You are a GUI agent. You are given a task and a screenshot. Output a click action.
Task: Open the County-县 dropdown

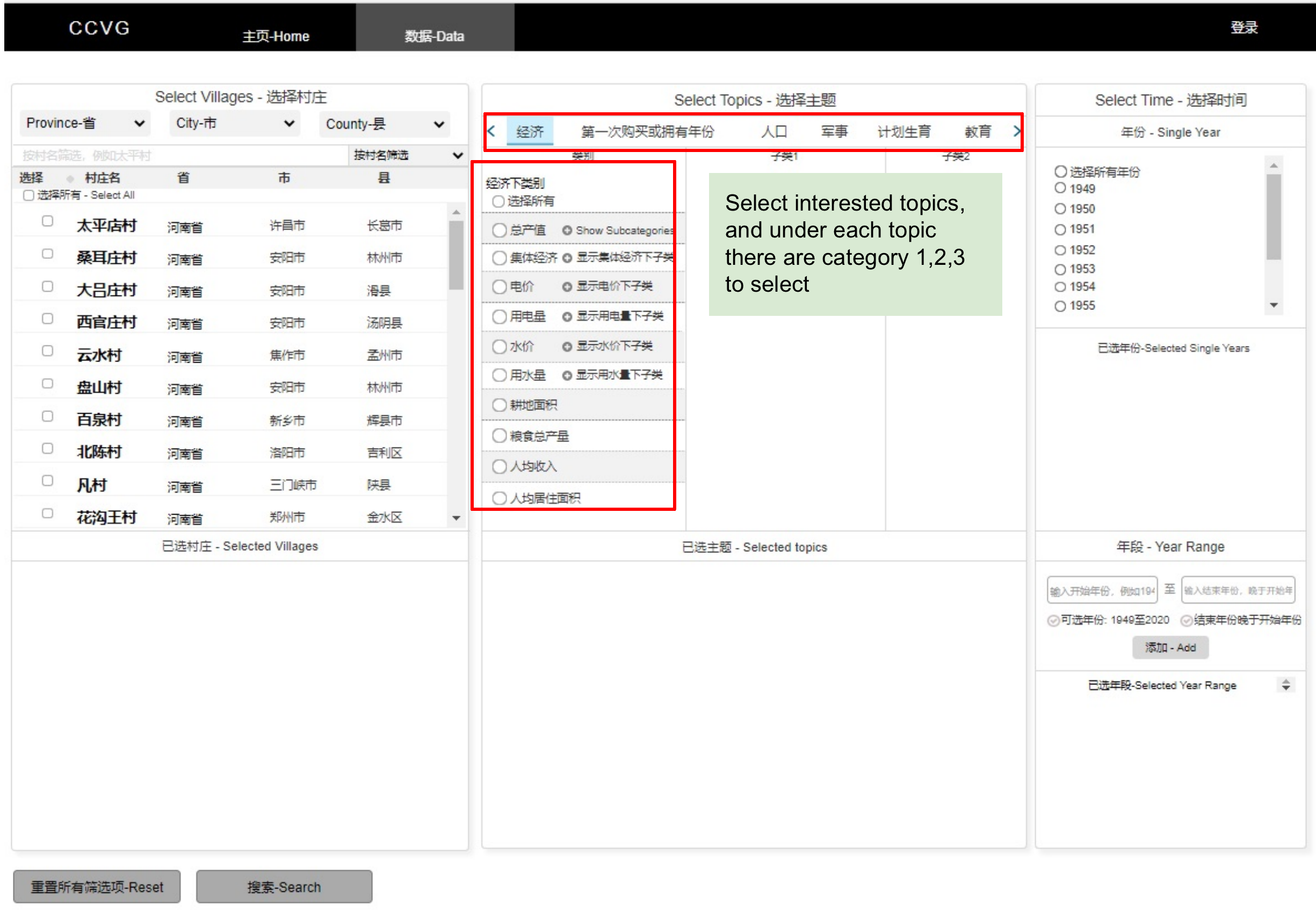click(x=385, y=124)
